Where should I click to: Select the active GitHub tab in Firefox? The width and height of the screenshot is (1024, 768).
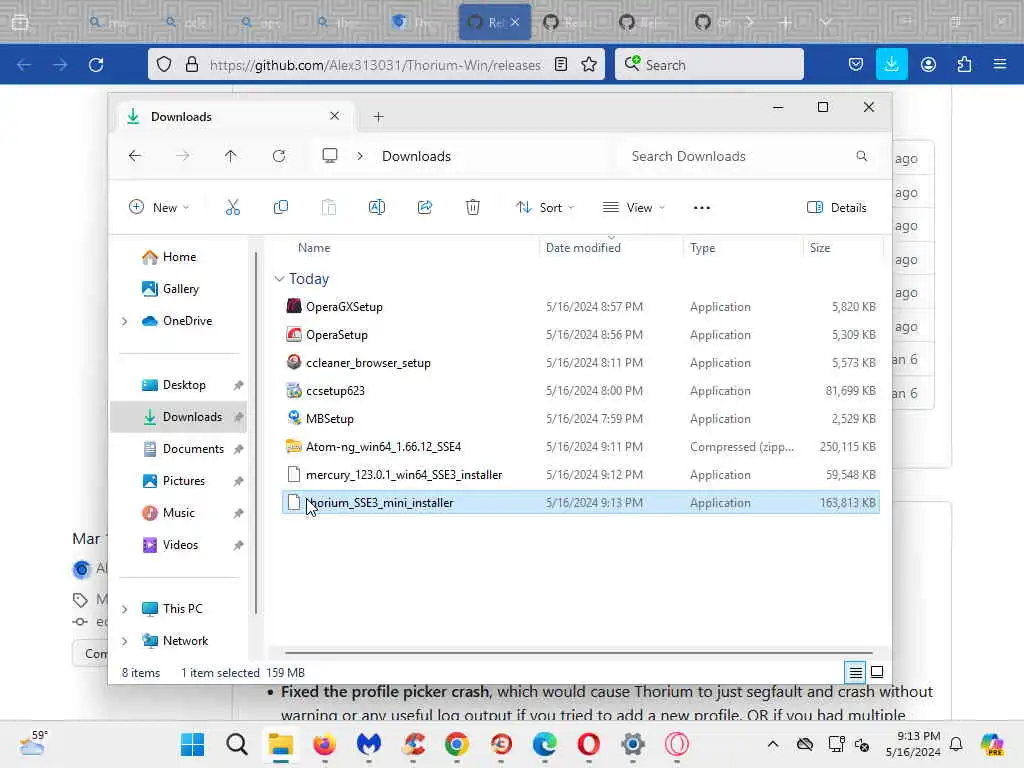click(x=494, y=22)
